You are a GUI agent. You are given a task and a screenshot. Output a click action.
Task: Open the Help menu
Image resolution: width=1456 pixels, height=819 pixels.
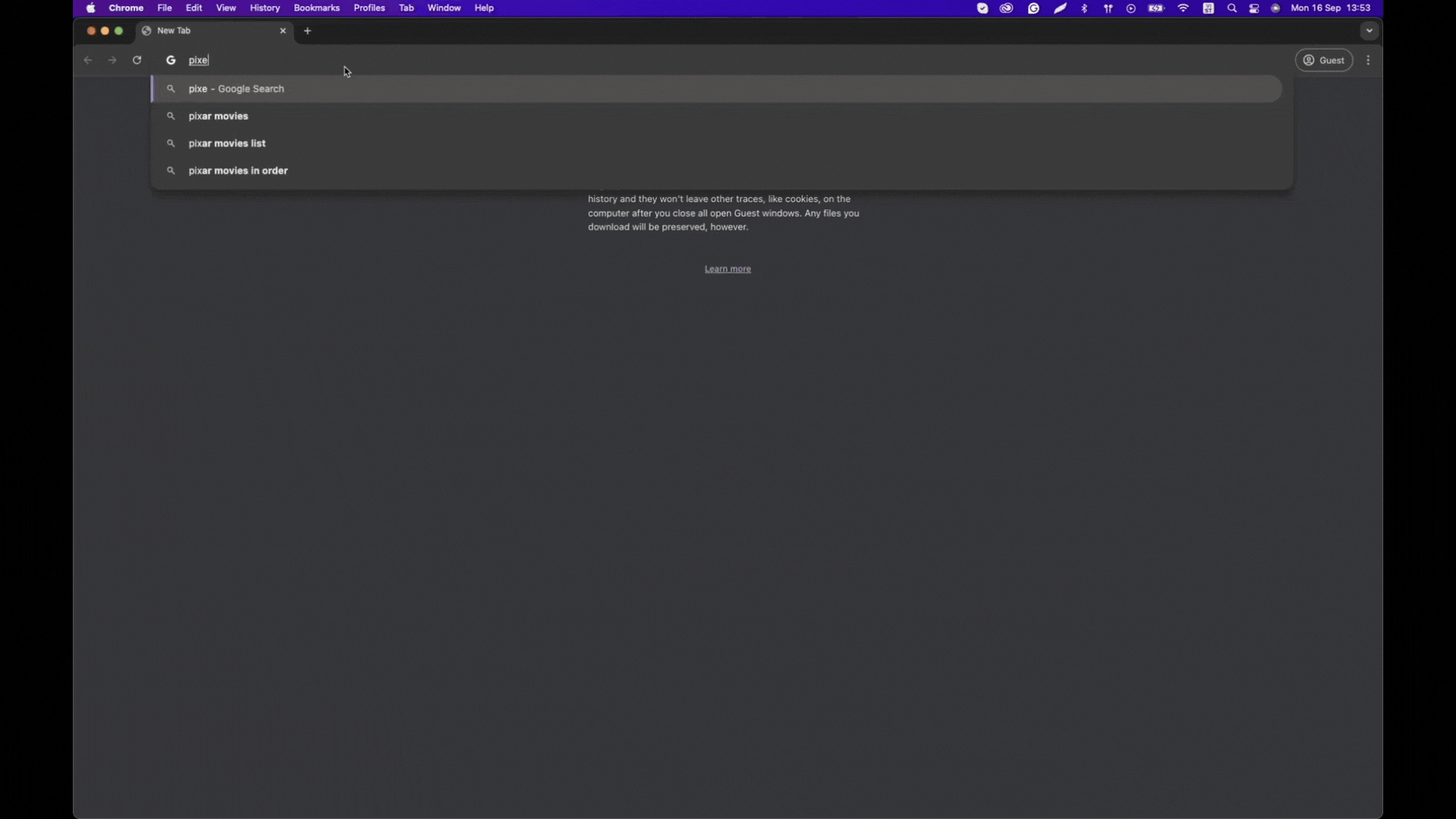pos(484,8)
